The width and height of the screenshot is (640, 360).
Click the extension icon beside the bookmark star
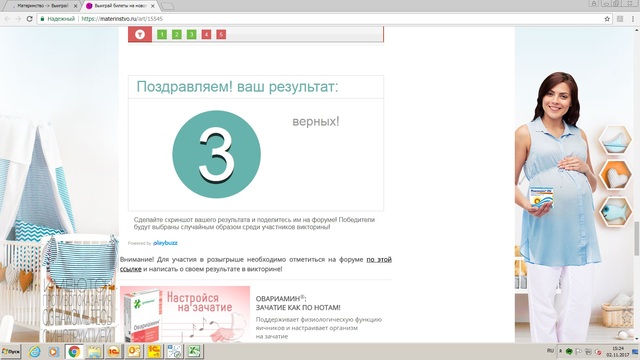pyautogui.click(x=620, y=19)
